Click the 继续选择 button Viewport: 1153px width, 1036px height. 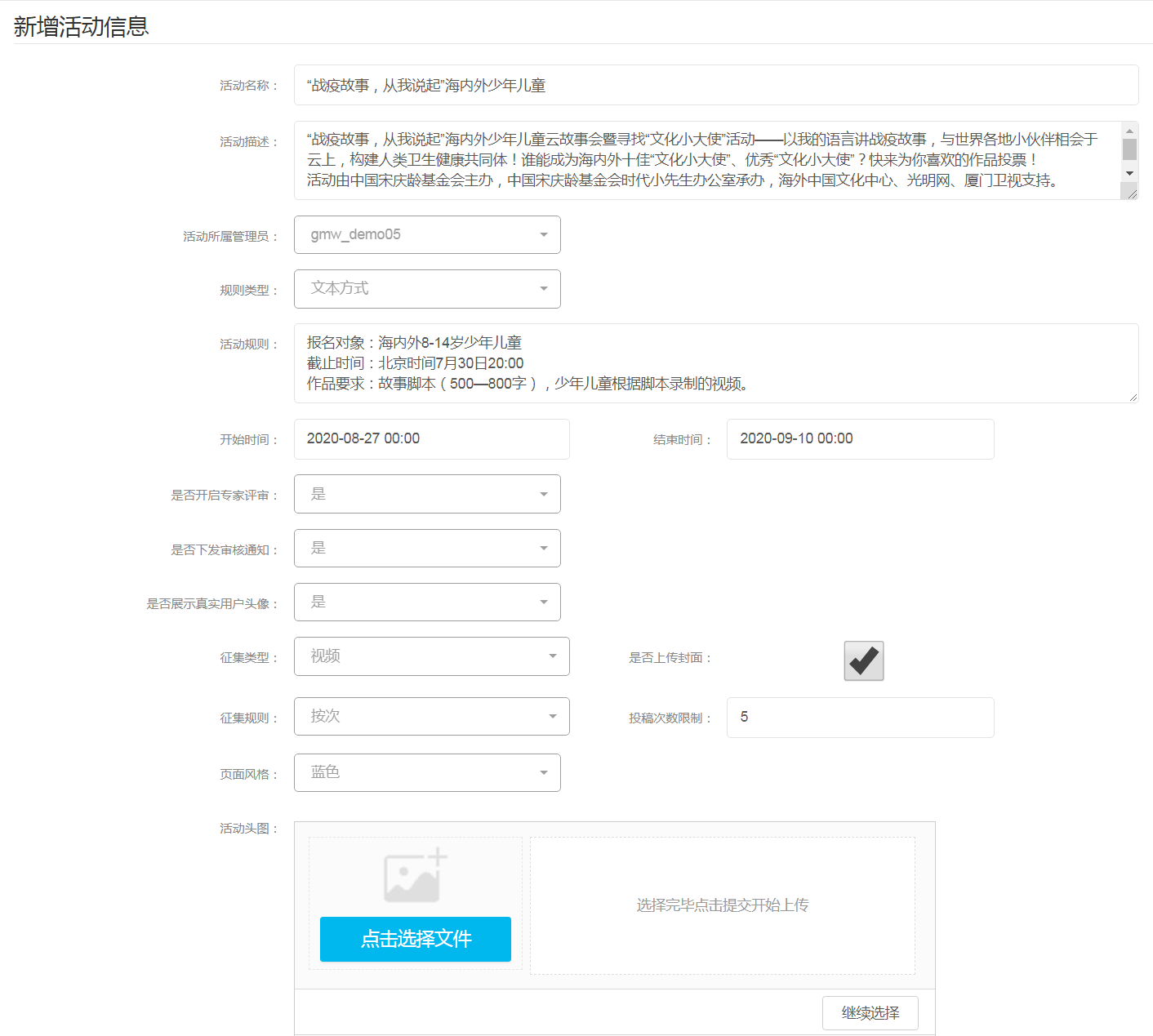click(x=870, y=1013)
